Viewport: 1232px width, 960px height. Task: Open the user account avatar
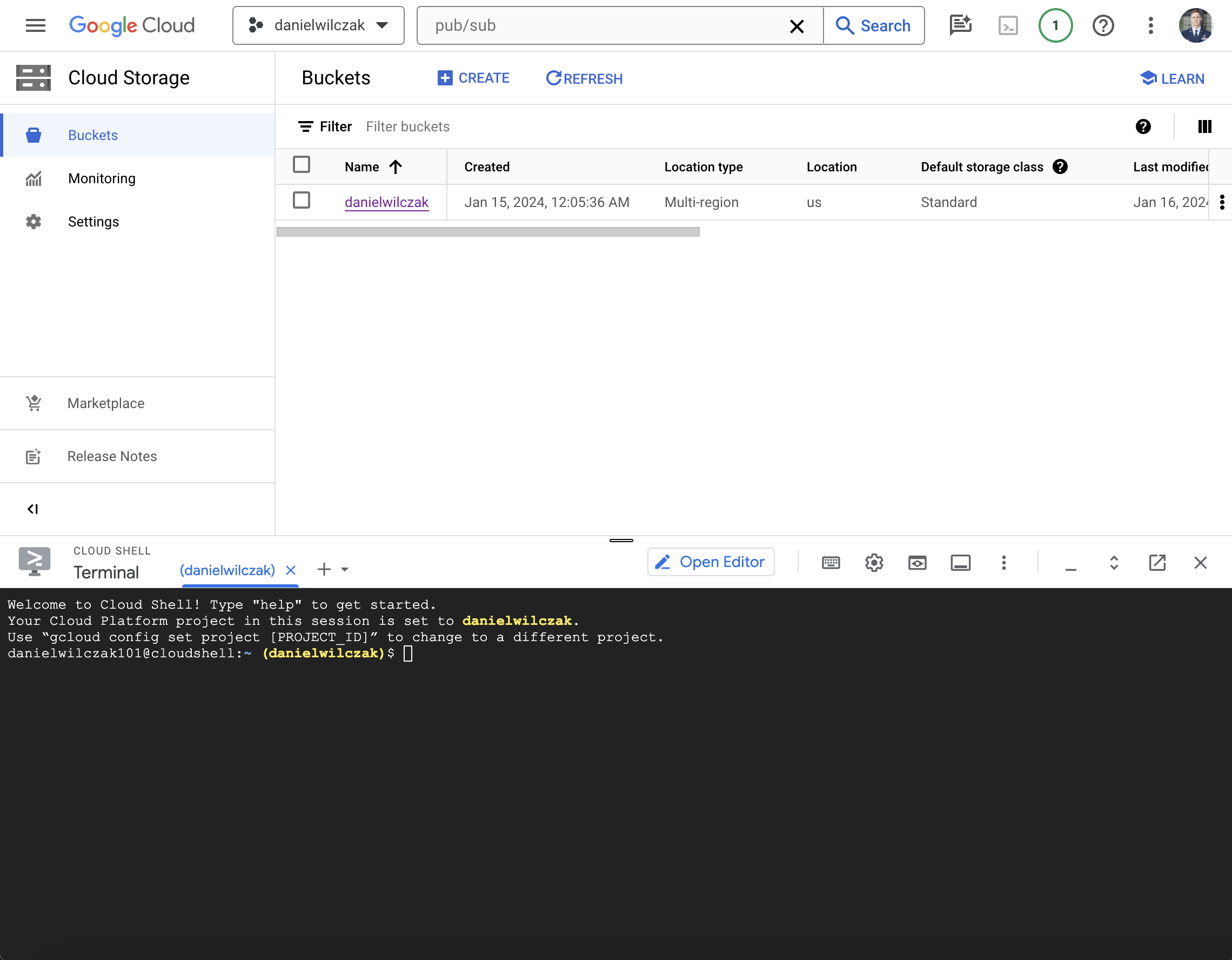(1196, 25)
